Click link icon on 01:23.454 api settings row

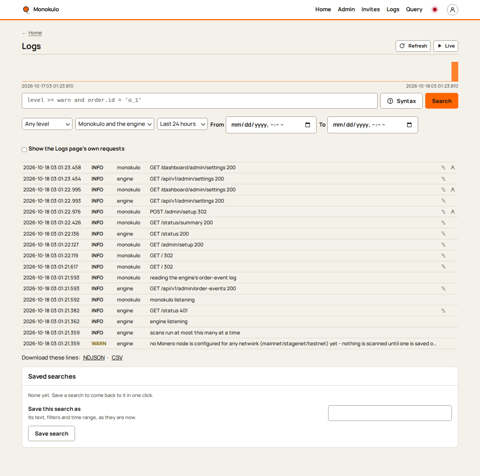pos(443,179)
